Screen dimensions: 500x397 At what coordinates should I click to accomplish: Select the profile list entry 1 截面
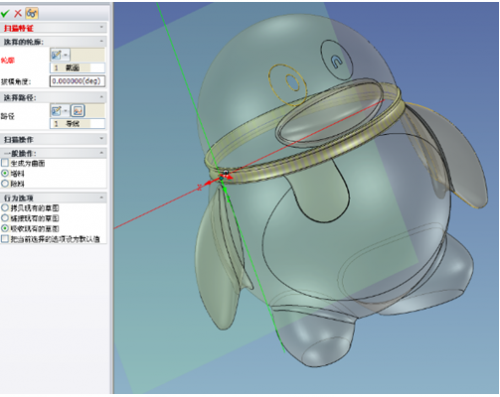coord(77,68)
